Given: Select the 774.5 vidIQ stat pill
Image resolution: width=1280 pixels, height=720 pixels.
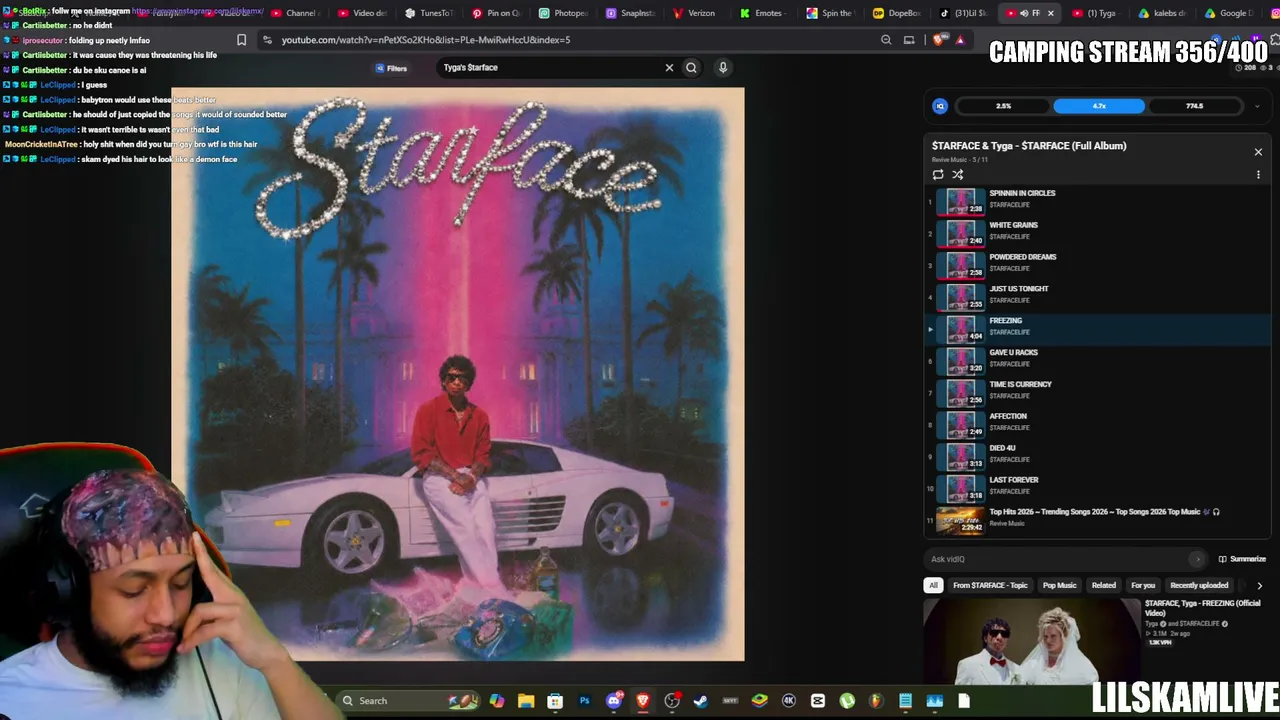Looking at the screenshot, I should (1194, 106).
